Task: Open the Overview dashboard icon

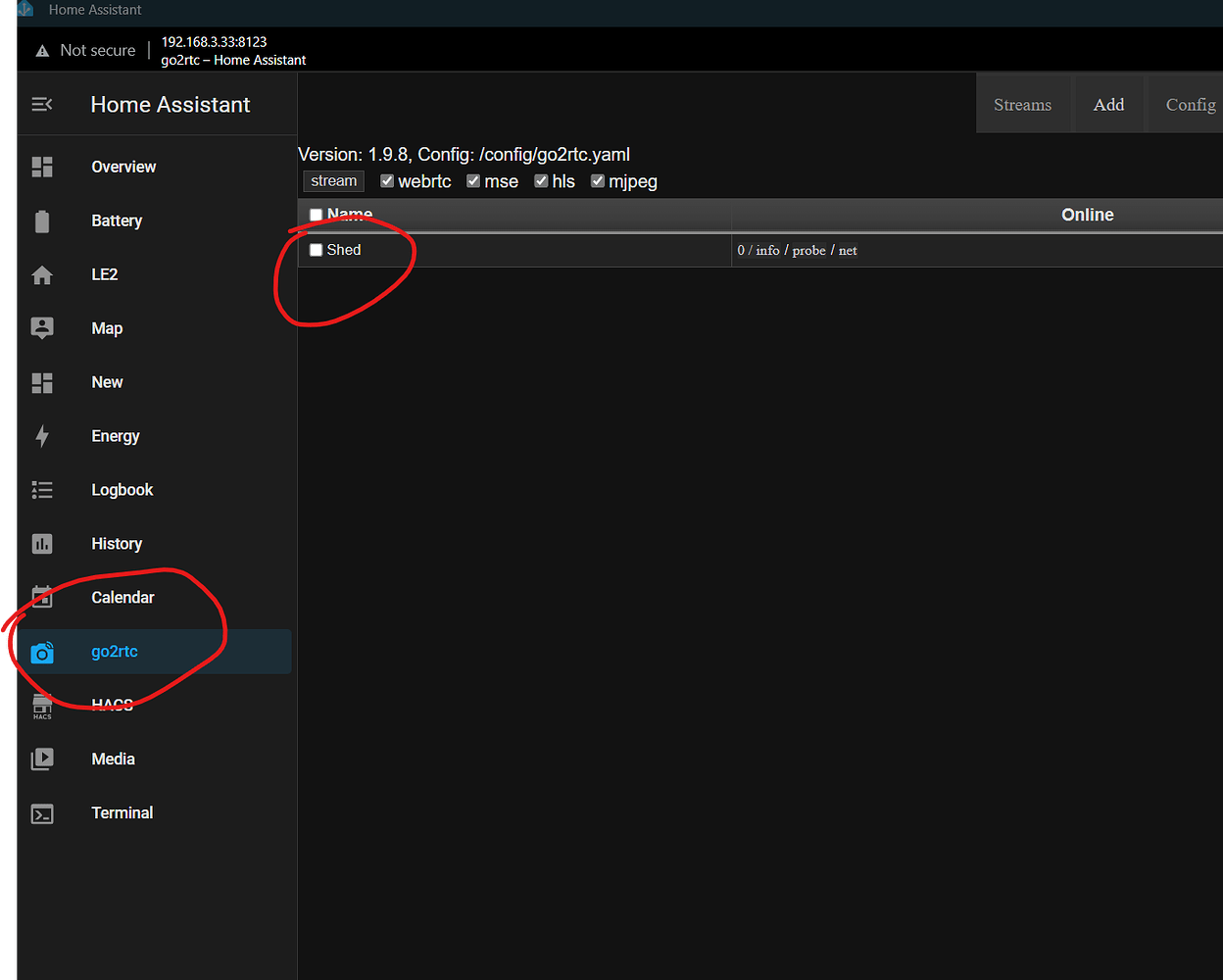Action: click(x=42, y=167)
